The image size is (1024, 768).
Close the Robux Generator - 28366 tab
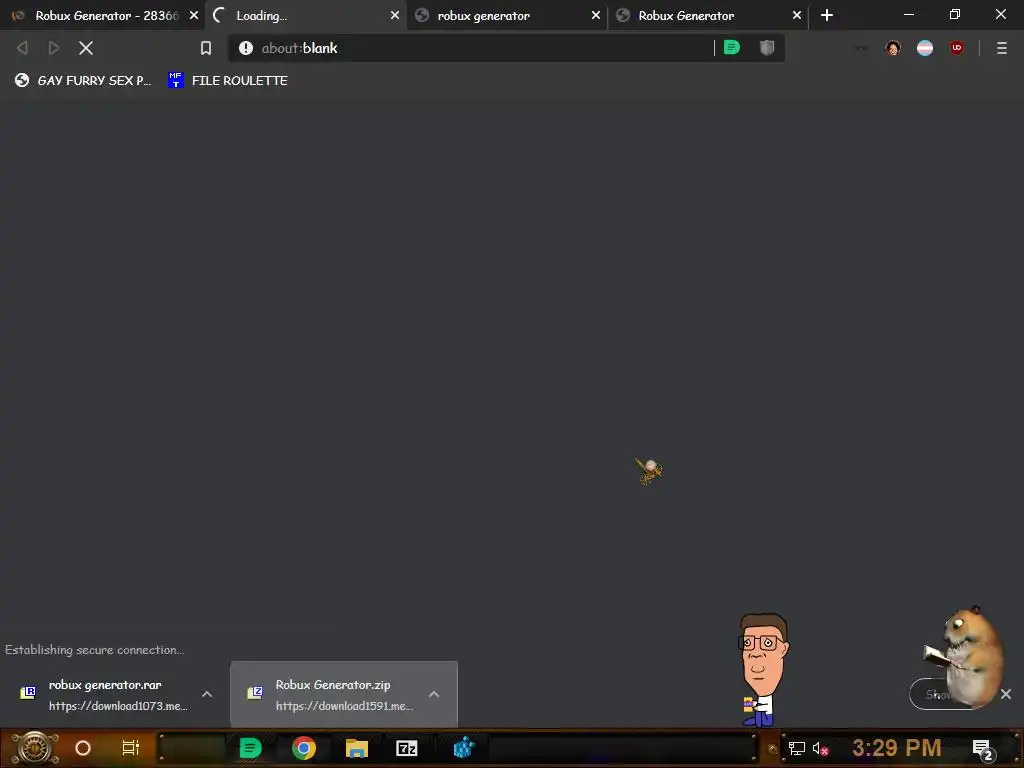click(x=193, y=15)
